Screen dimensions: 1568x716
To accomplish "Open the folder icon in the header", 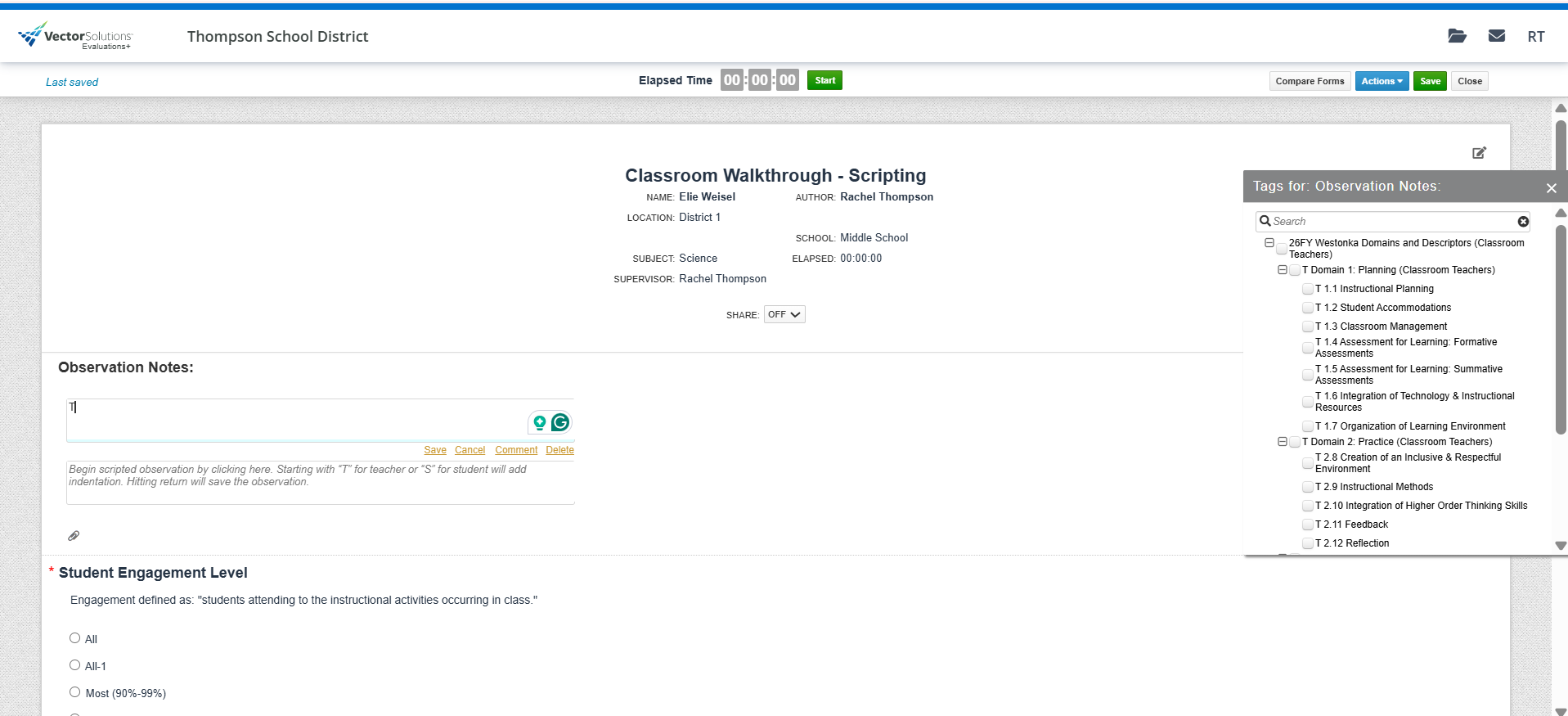I will [x=1457, y=36].
